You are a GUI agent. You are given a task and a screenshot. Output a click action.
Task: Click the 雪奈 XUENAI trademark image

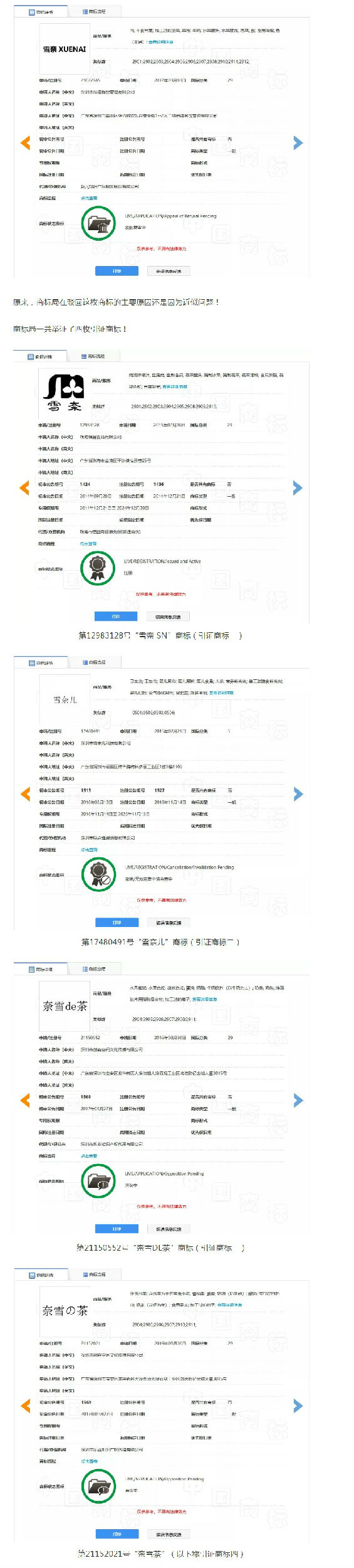click(65, 49)
